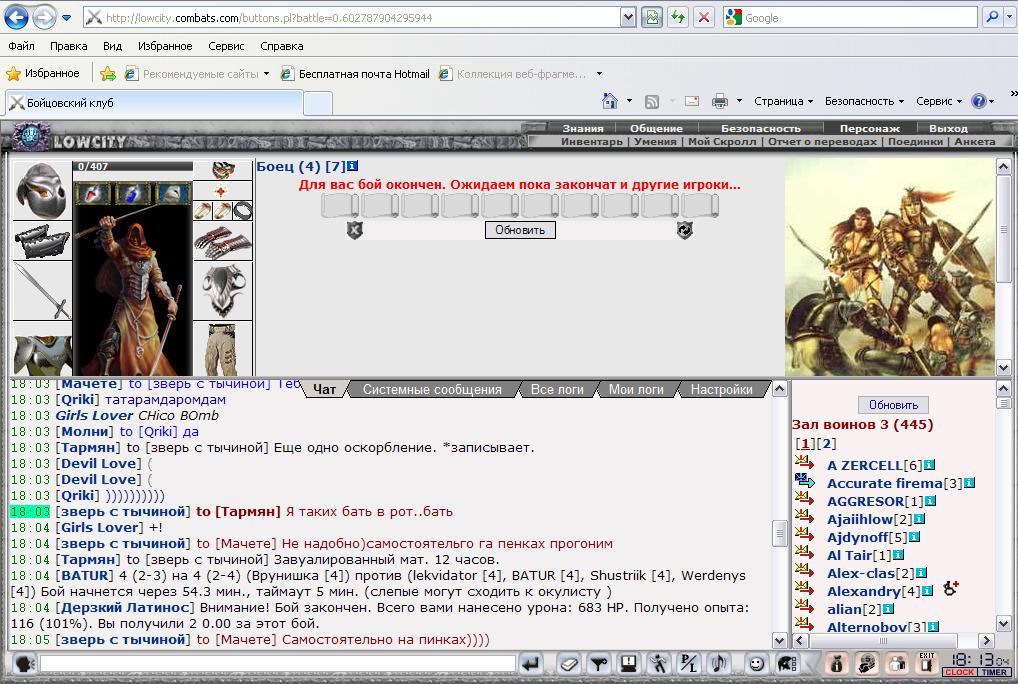Open the Поединки link
The height and width of the screenshot is (684, 1018).
pos(915,141)
